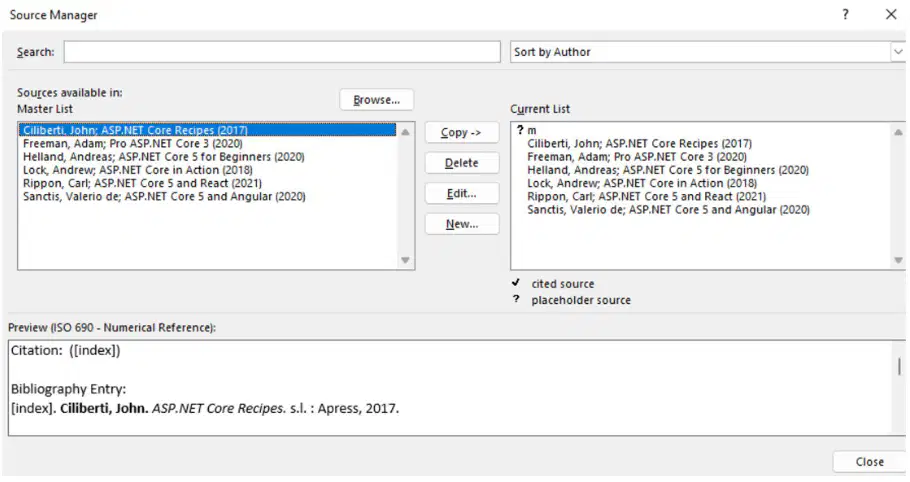
Task: Click the Delete button
Action: coord(461,163)
